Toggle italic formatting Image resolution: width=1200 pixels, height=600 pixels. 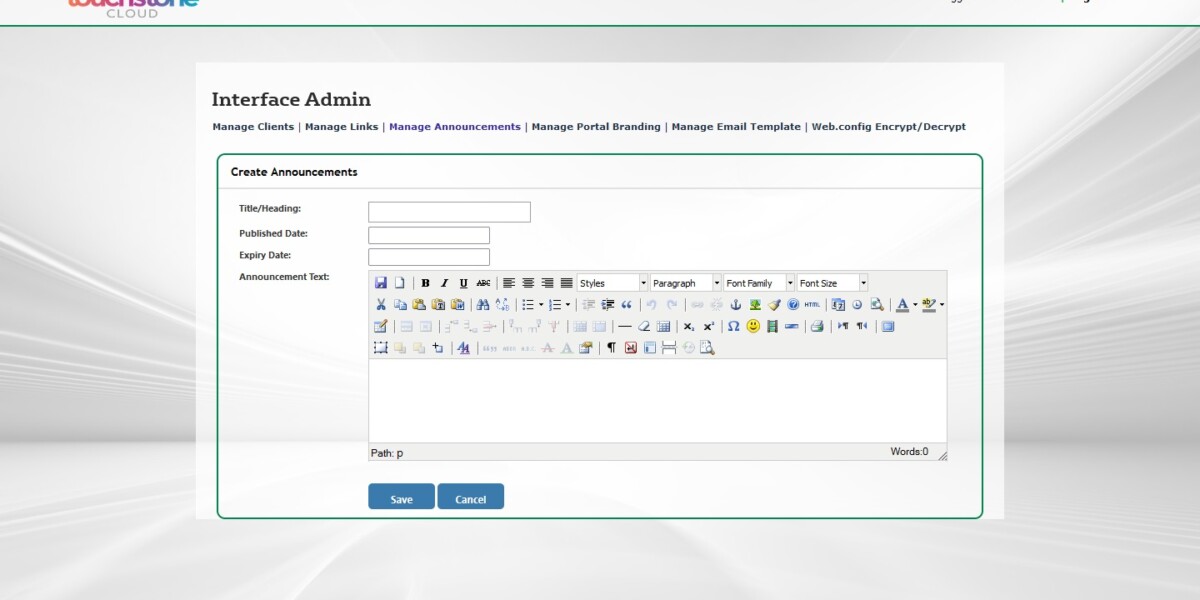444,283
